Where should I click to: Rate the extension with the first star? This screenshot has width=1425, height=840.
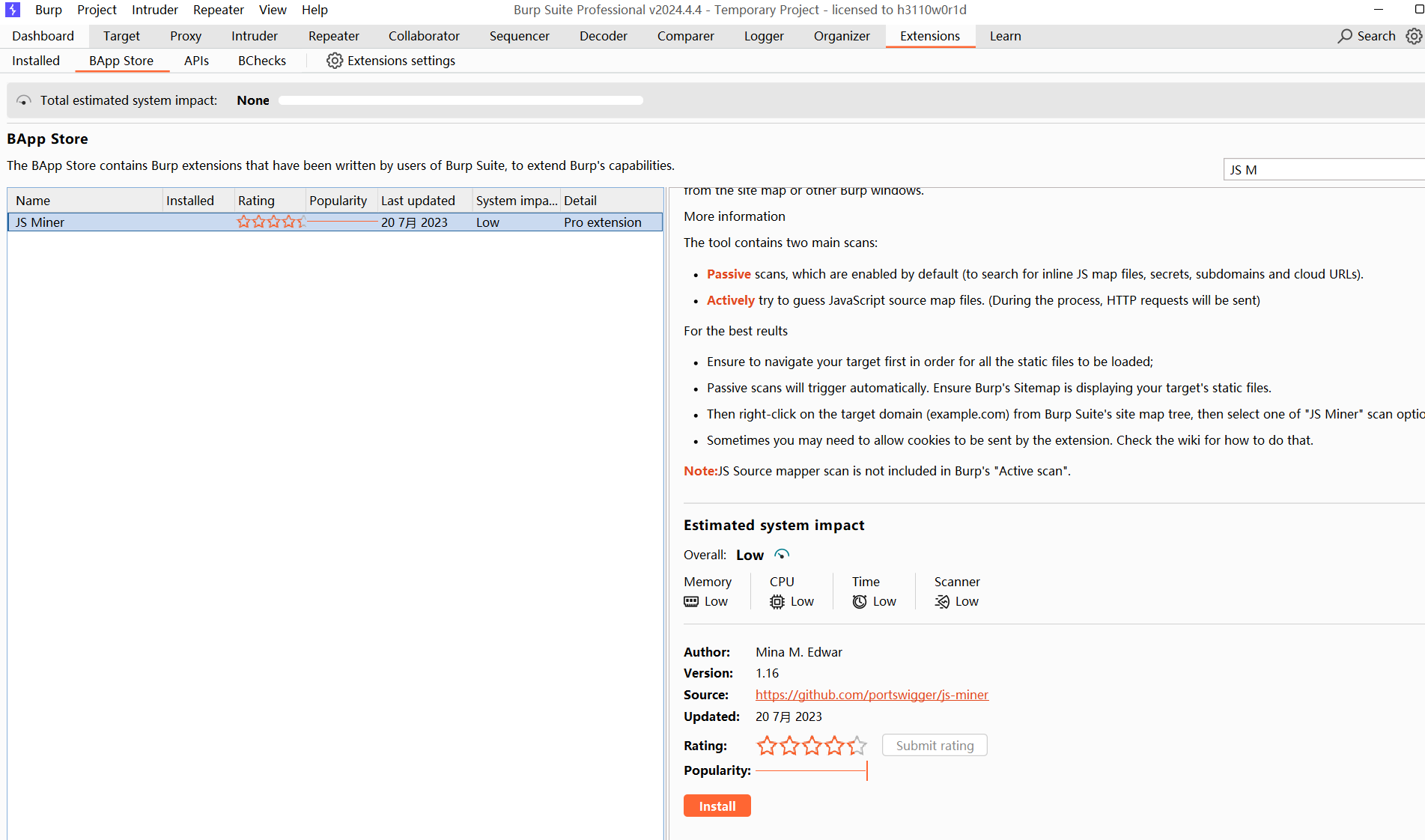(767, 746)
